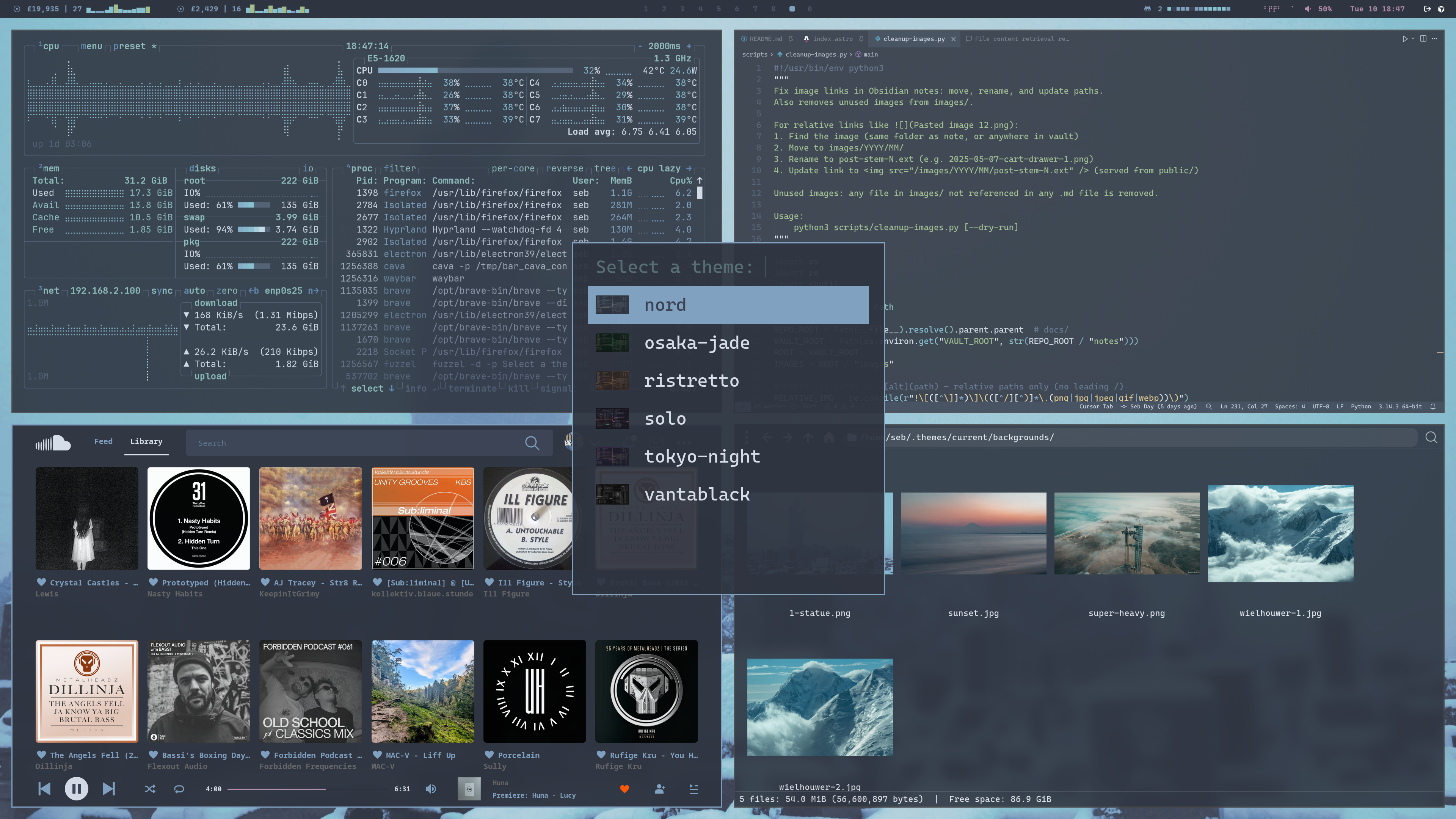Toggle repeat mode in the player

(x=179, y=789)
